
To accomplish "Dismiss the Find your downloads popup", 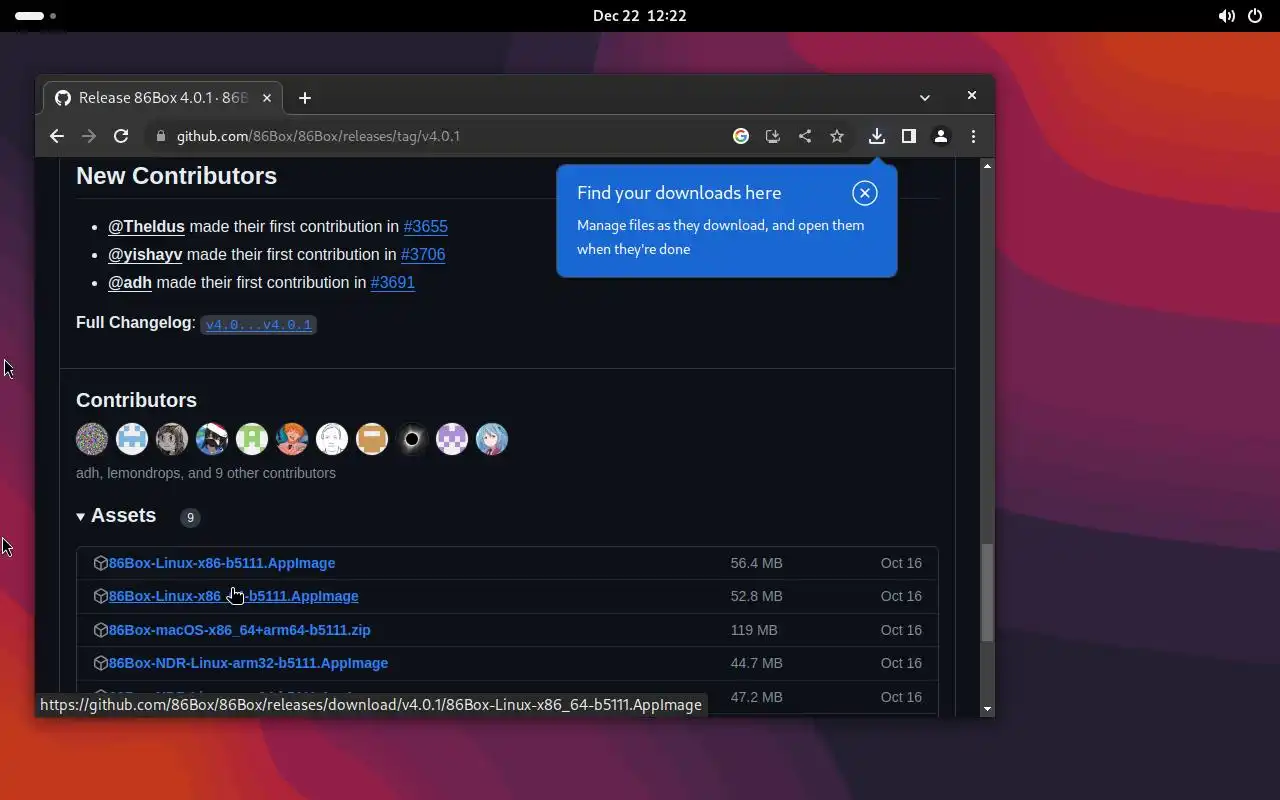I will coord(865,193).
